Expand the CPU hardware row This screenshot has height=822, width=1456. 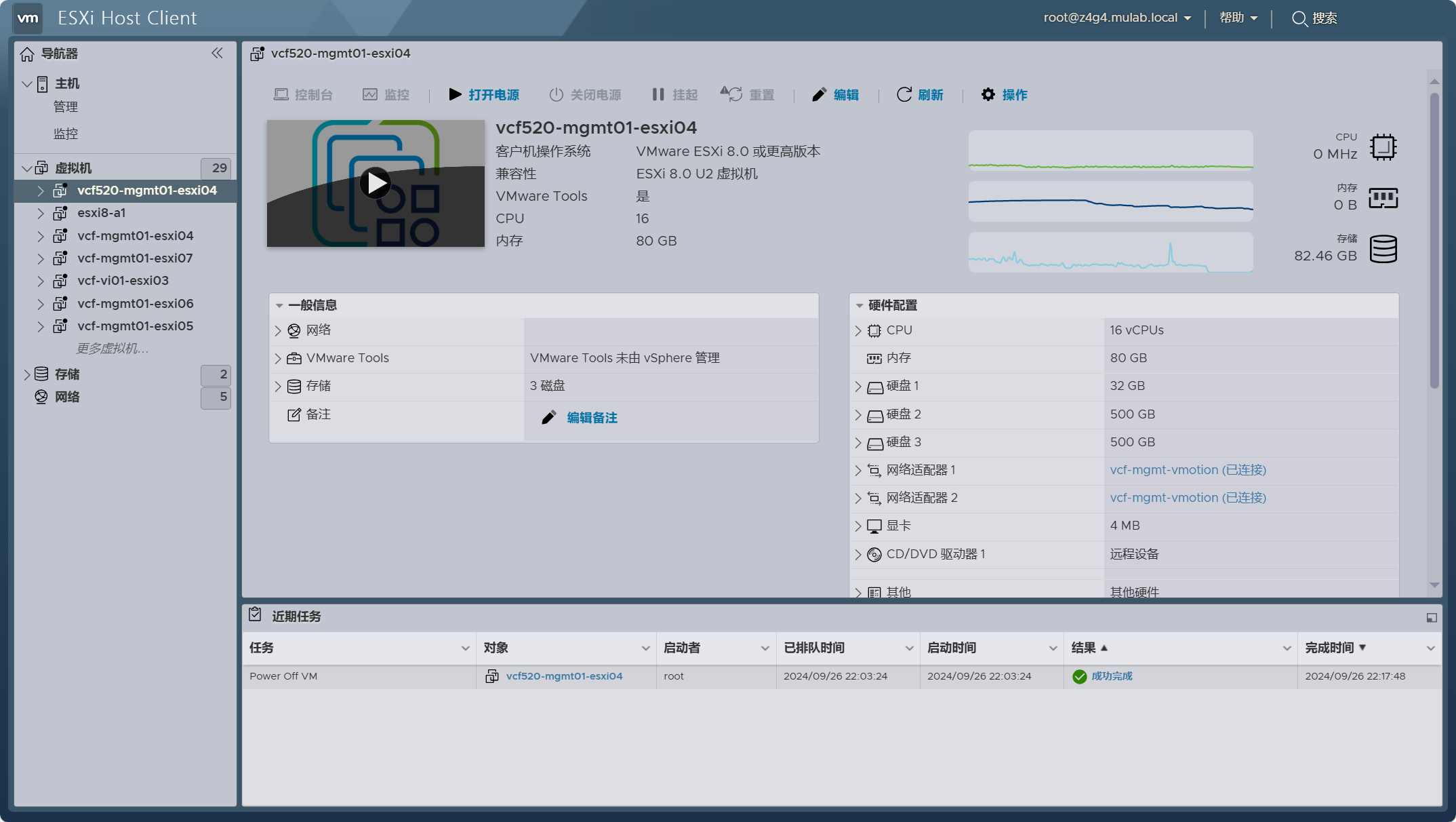click(x=858, y=330)
